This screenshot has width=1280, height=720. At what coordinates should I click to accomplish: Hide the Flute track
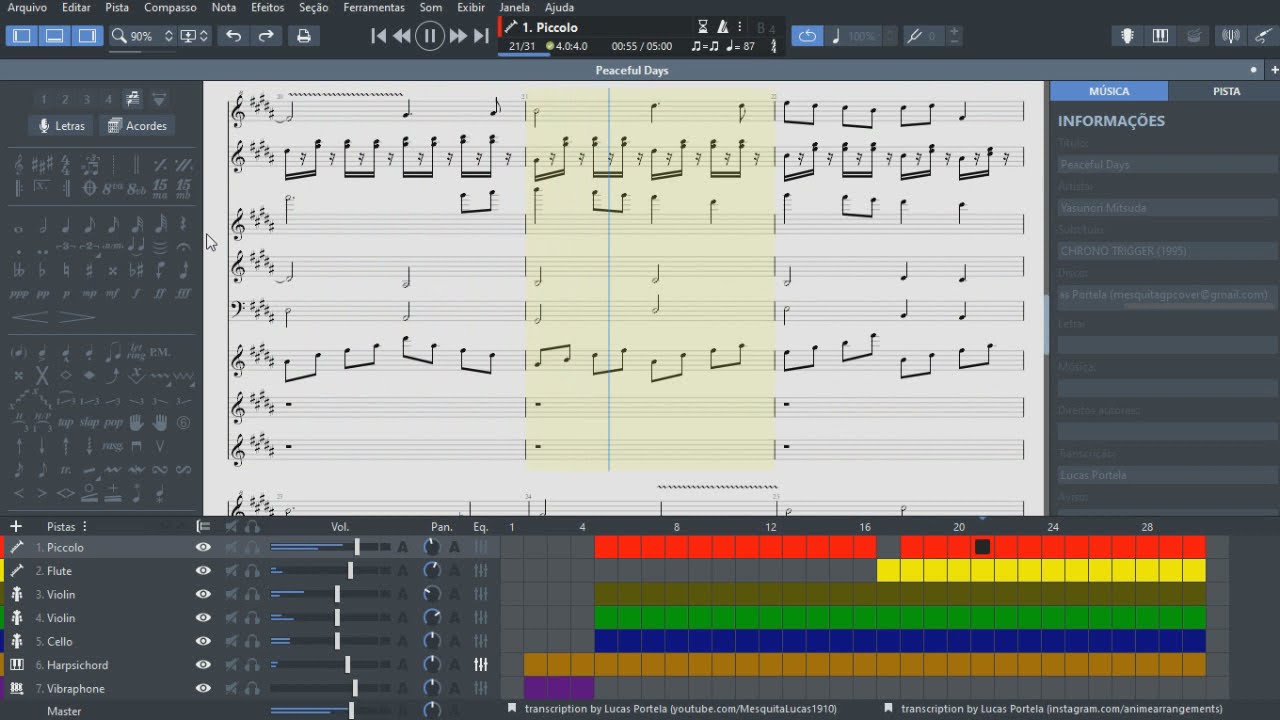pyautogui.click(x=203, y=571)
